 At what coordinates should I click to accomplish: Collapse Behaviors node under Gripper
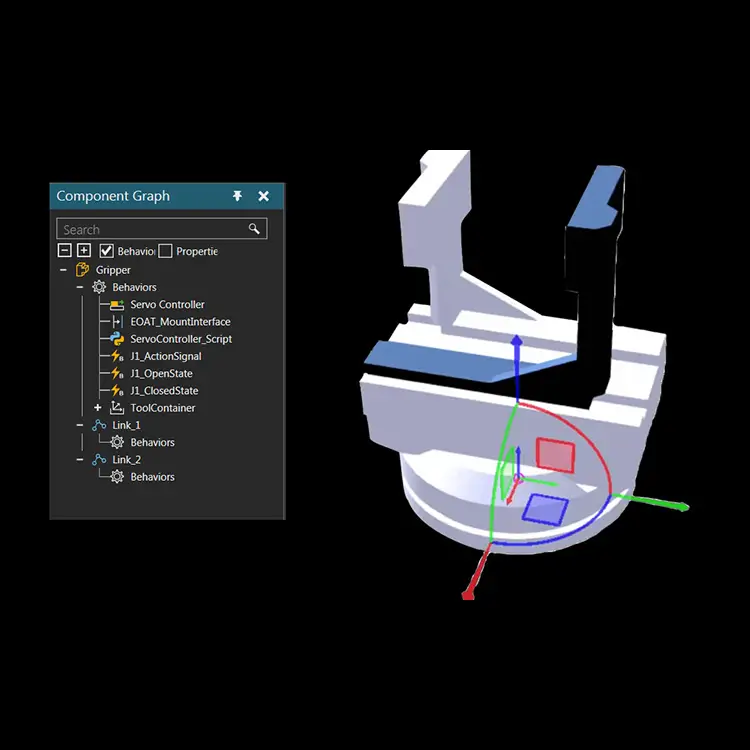click(80, 287)
